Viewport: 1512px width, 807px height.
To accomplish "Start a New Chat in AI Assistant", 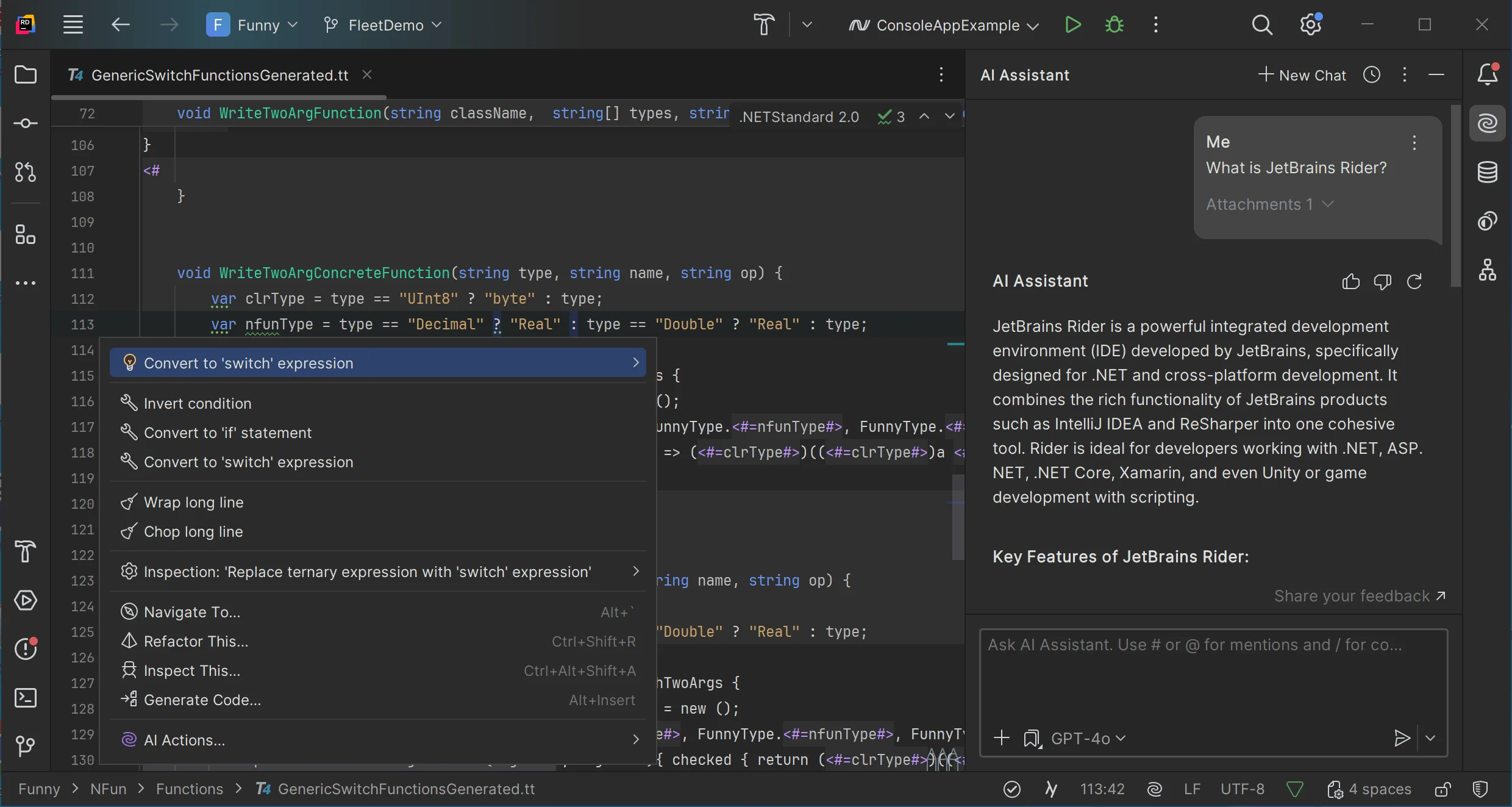I will coord(1301,74).
